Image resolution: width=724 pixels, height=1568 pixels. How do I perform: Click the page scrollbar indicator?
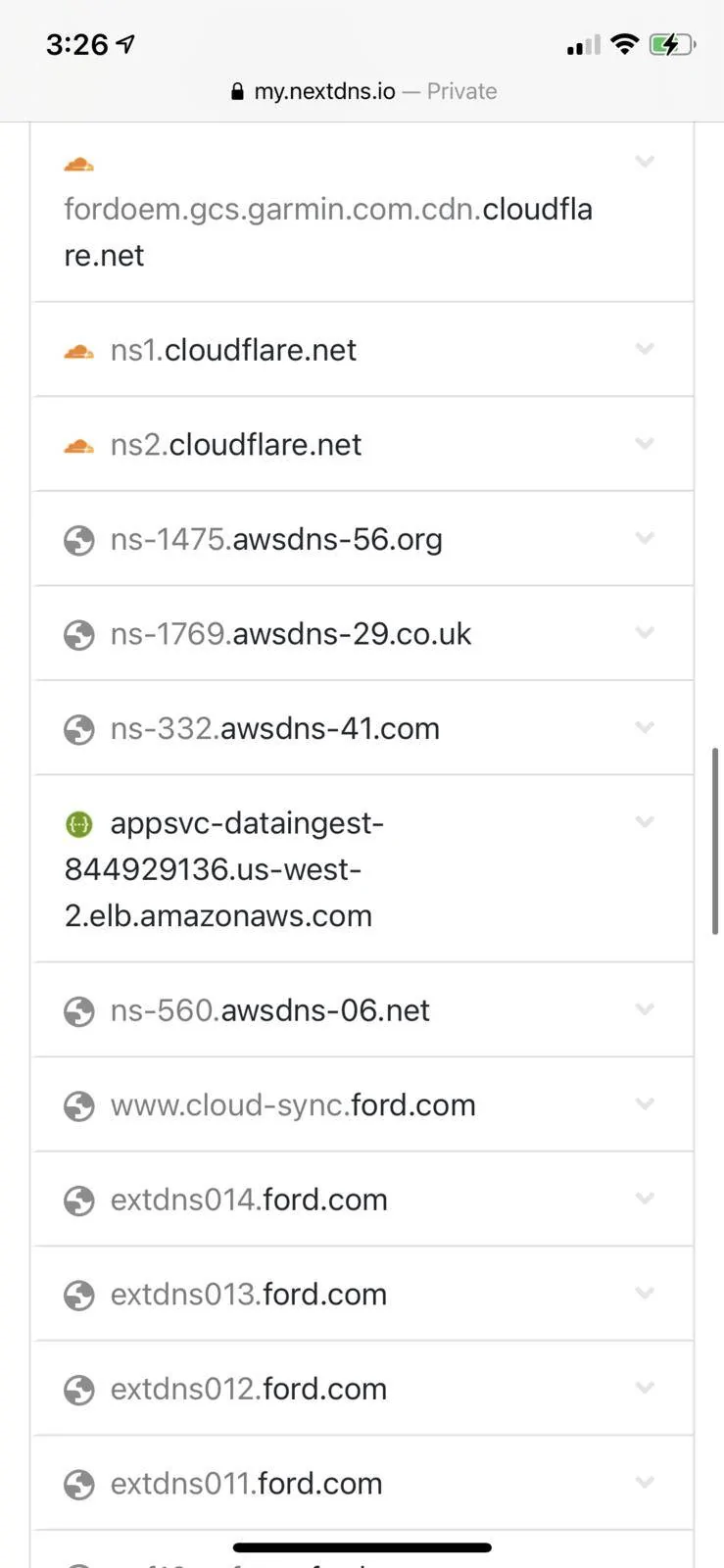click(x=715, y=841)
